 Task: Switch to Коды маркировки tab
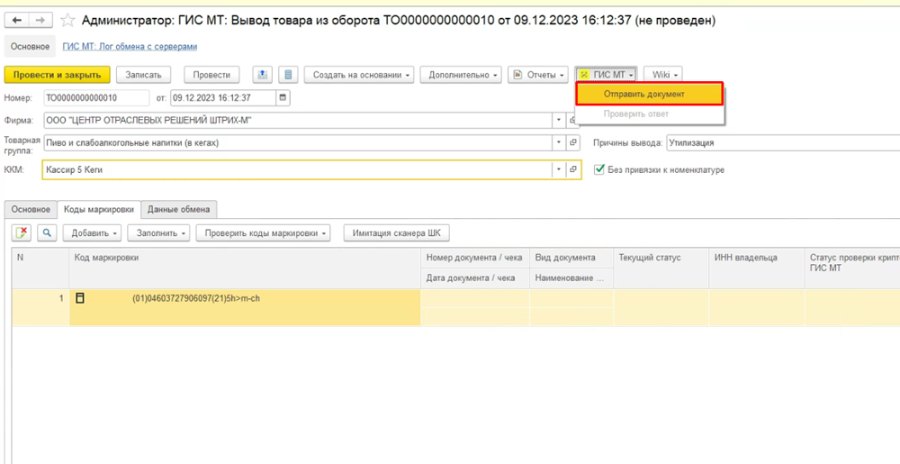tap(99, 210)
